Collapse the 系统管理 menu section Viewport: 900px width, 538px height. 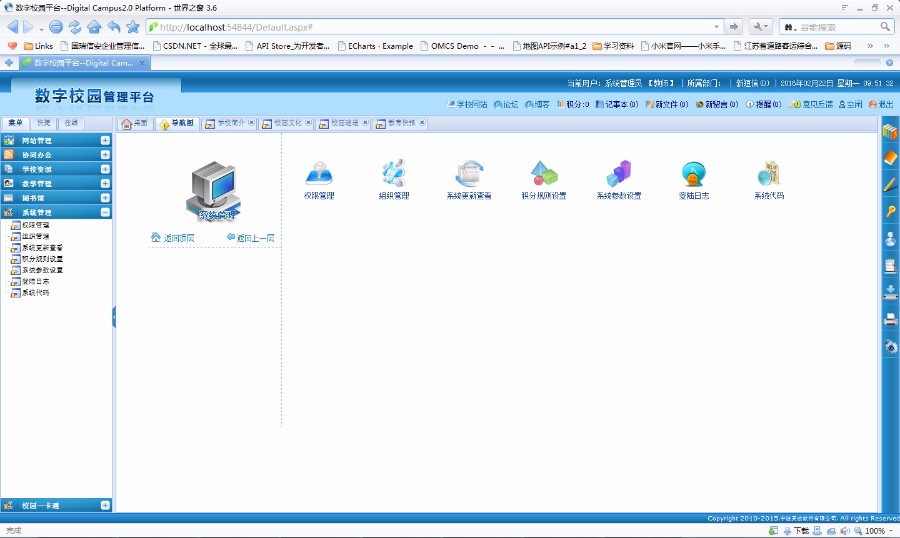(x=105, y=212)
